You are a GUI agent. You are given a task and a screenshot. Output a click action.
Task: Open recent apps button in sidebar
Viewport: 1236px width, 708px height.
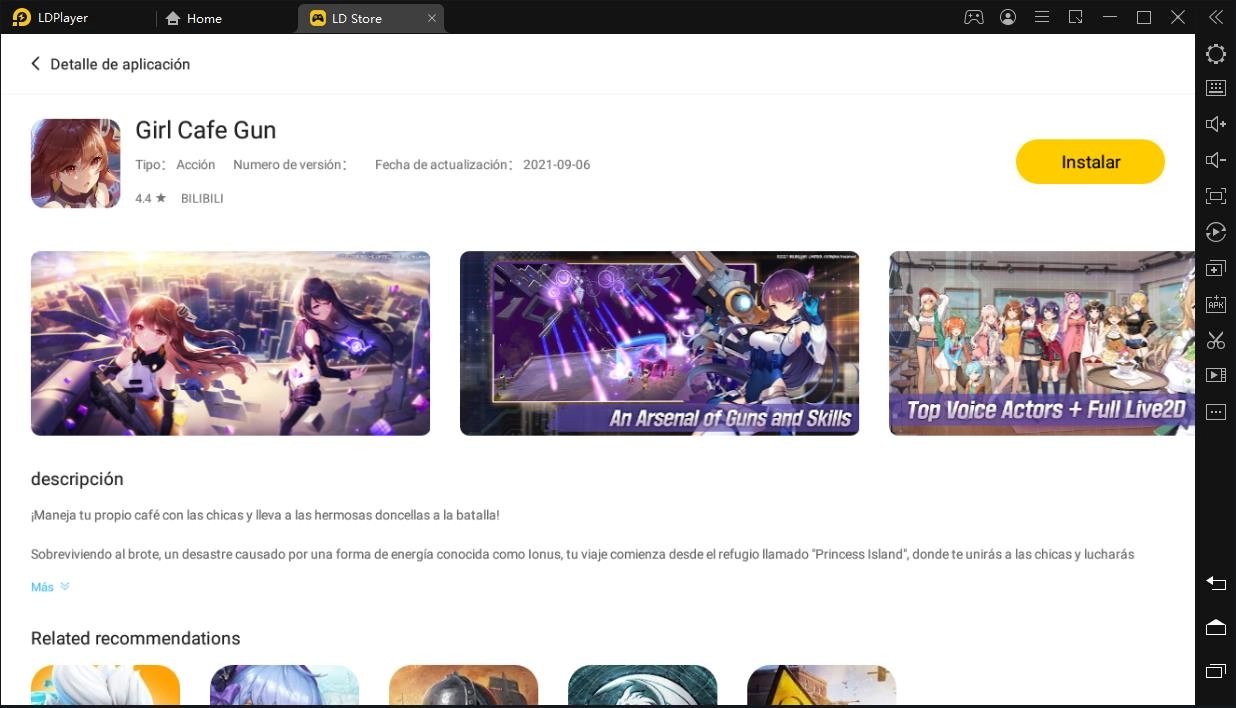tap(1215, 670)
